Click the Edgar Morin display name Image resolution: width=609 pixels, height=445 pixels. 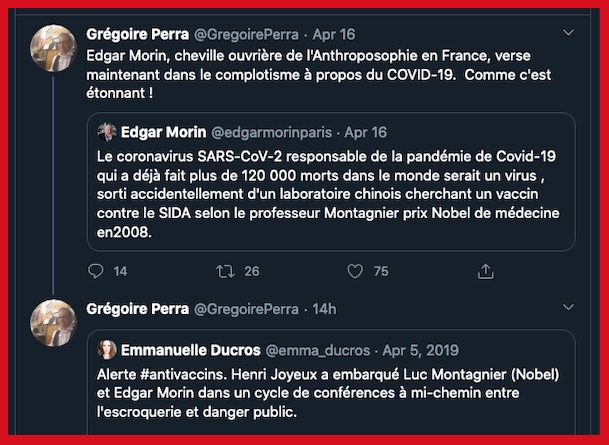click(x=163, y=132)
